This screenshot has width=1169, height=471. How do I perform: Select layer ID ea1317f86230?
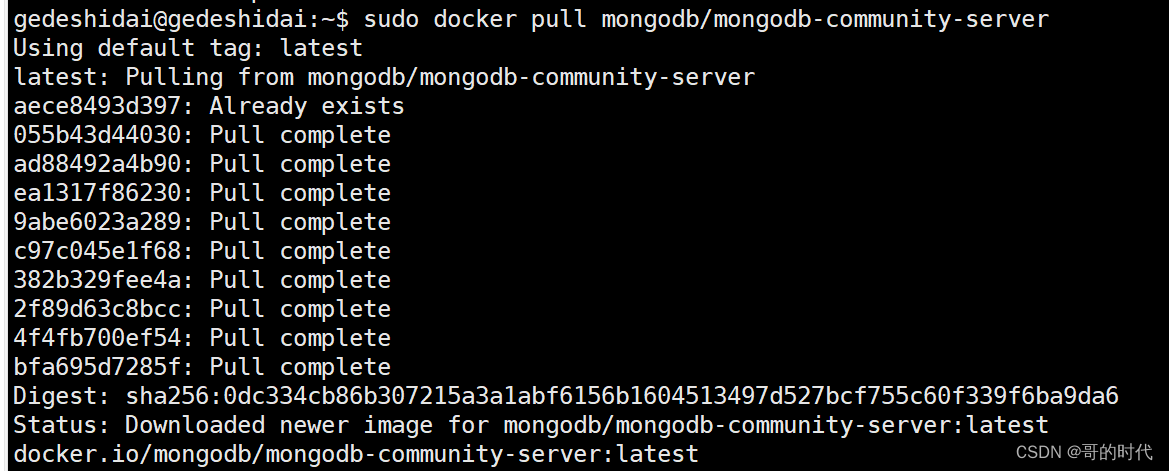click(x=104, y=192)
